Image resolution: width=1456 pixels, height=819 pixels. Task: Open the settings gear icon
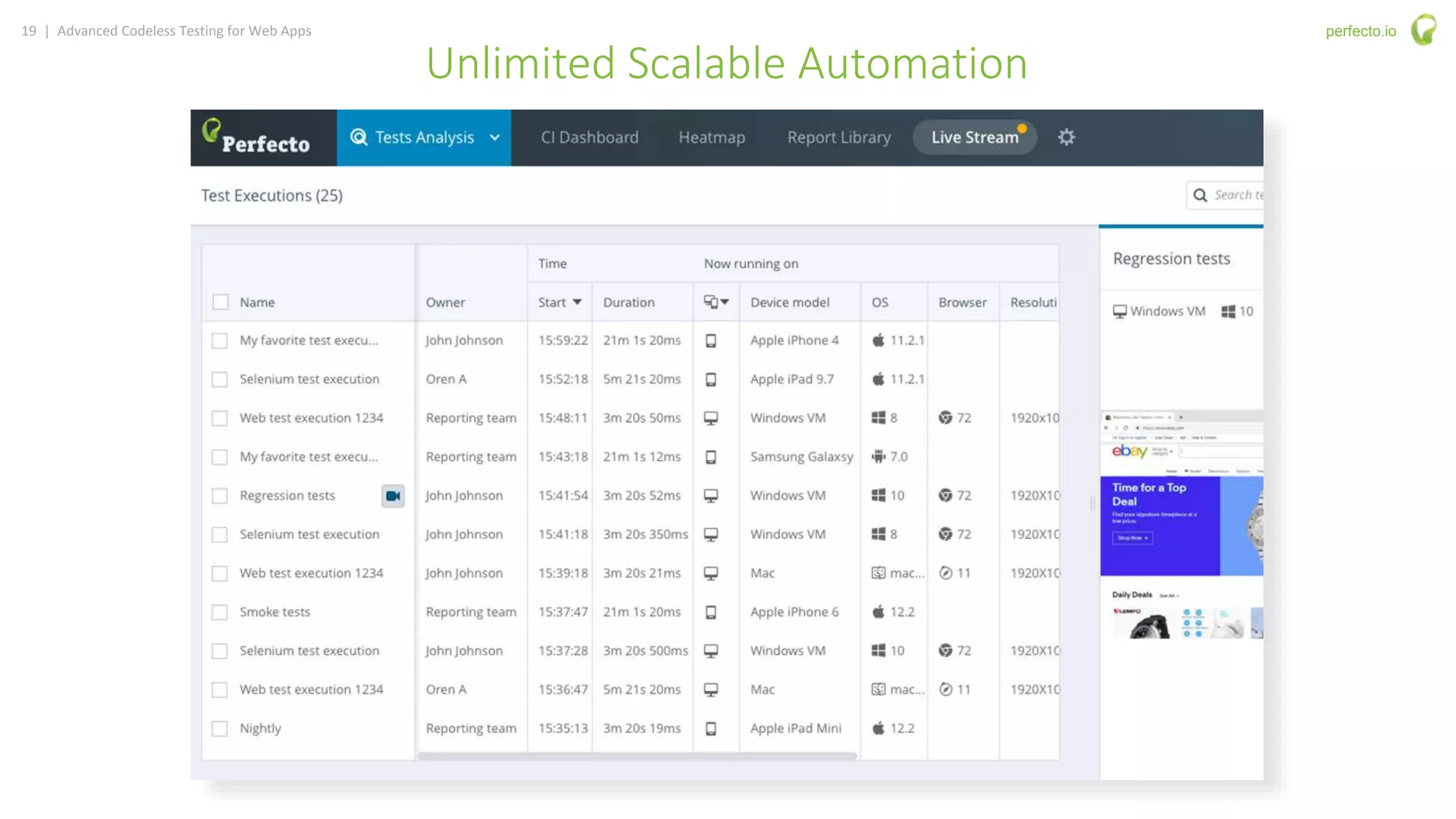tap(1066, 137)
